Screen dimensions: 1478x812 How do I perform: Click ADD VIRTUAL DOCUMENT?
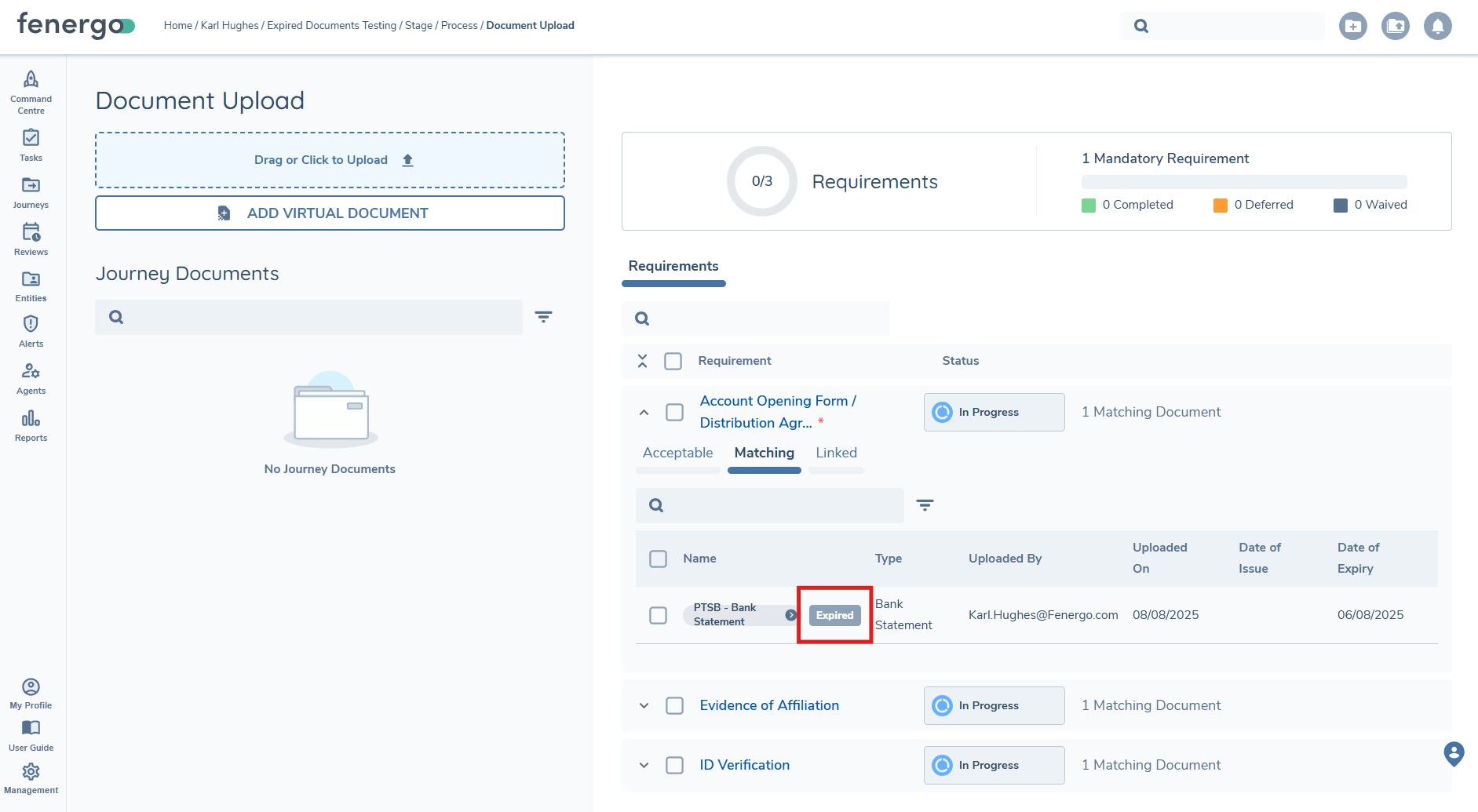[x=330, y=213]
